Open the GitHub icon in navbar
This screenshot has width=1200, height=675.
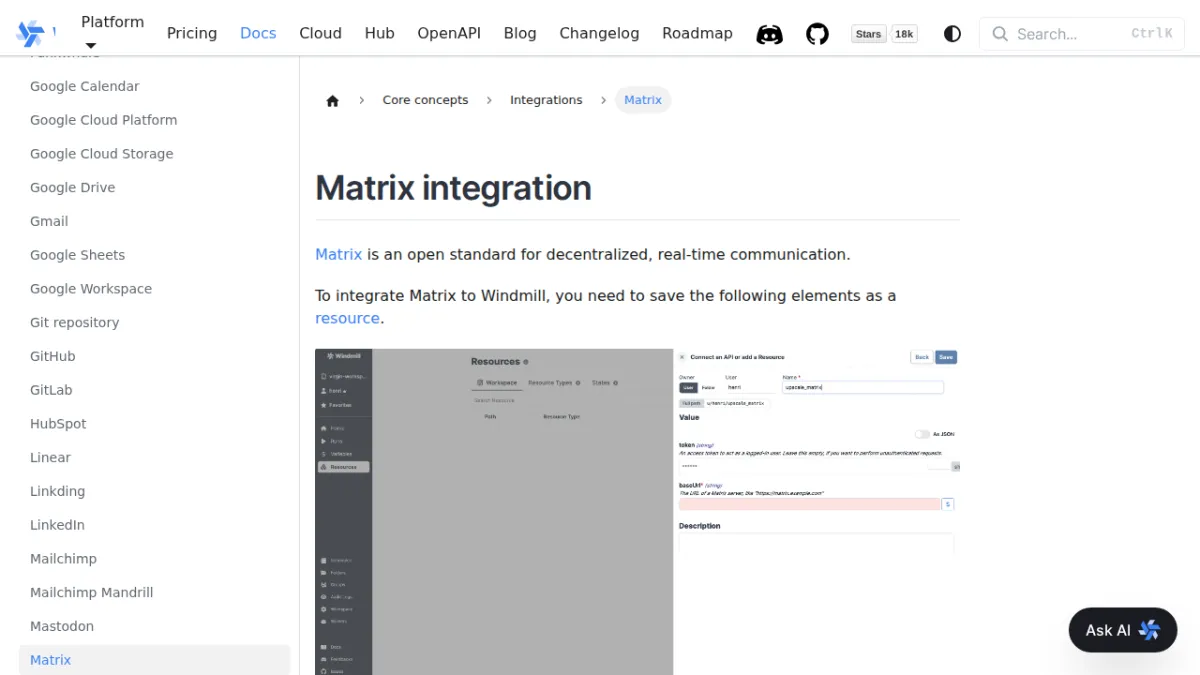click(818, 34)
